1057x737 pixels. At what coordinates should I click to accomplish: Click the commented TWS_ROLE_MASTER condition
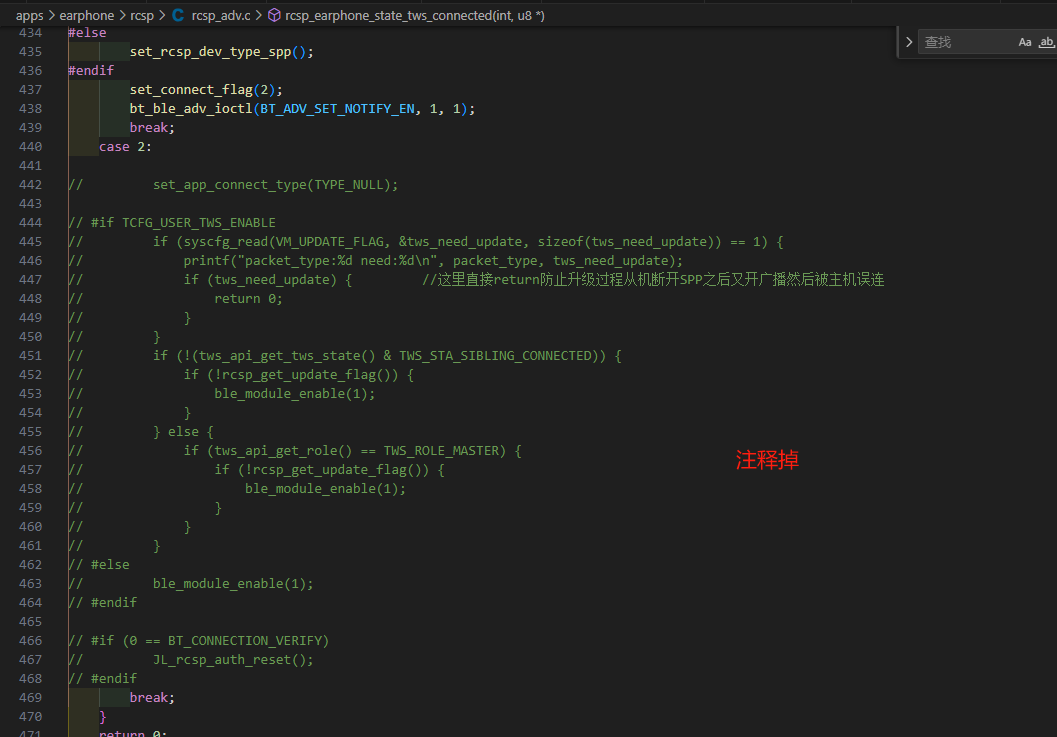(353, 450)
